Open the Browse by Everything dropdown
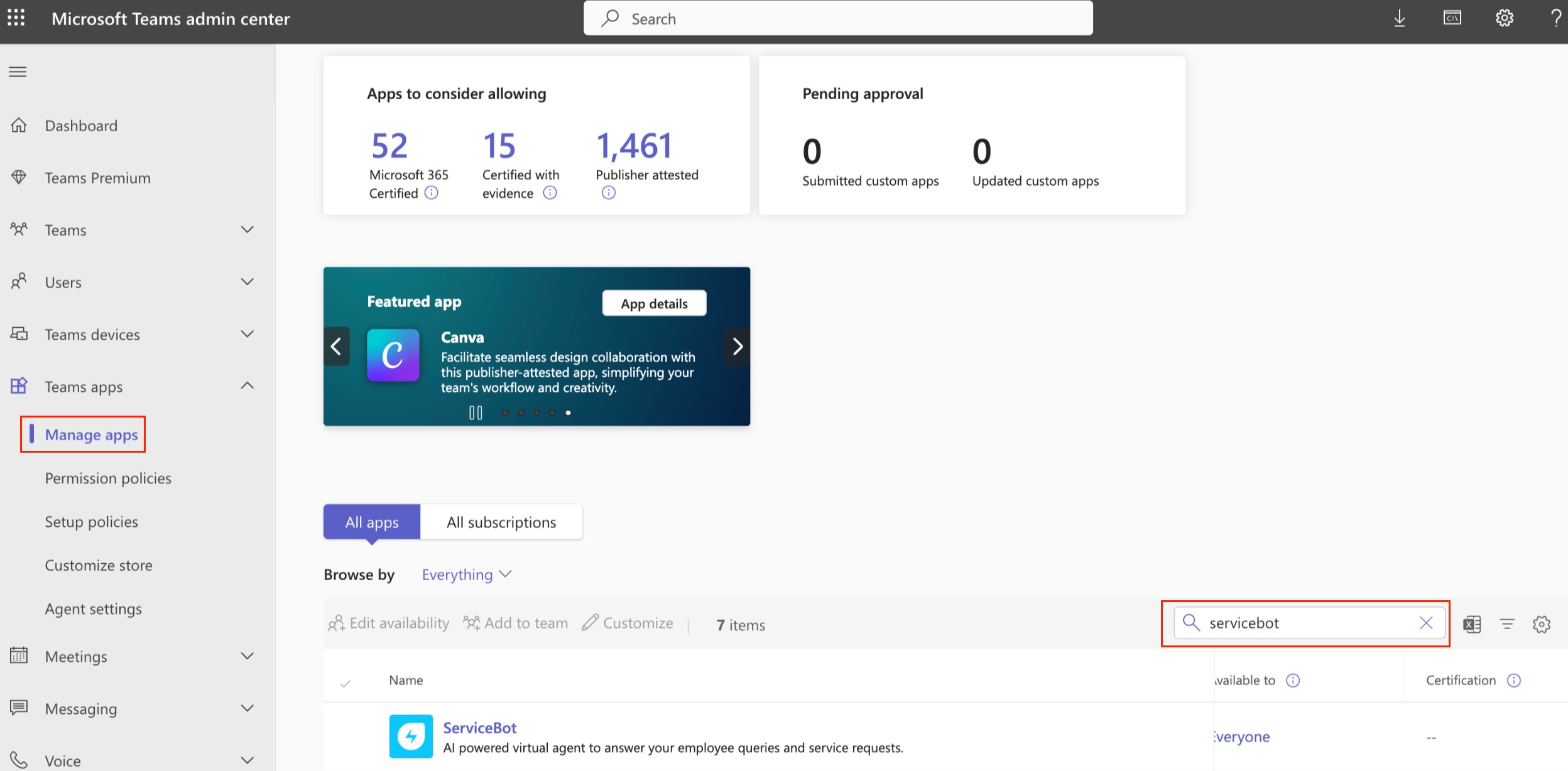Viewport: 1568px width, 771px height. 466,574
